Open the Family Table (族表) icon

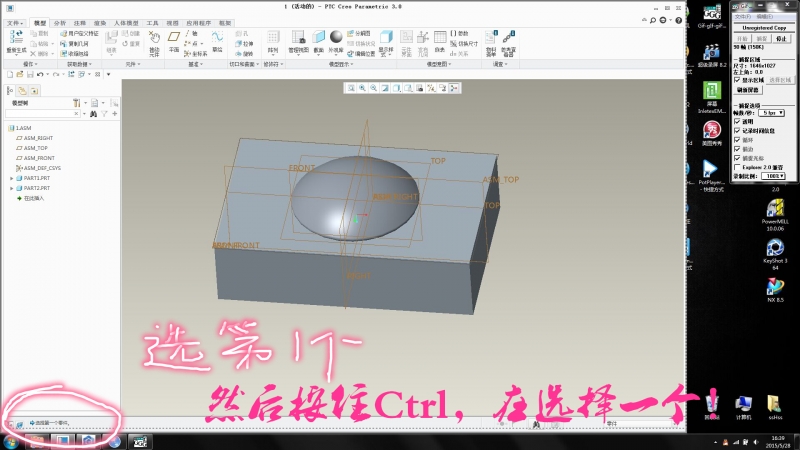click(440, 37)
